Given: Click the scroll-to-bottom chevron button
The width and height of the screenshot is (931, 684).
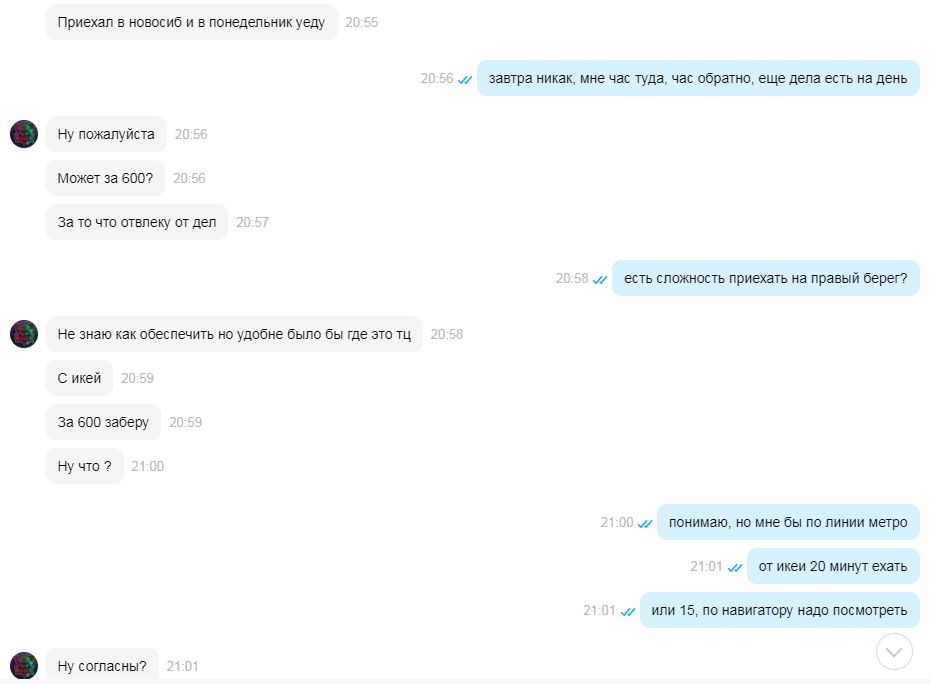Looking at the screenshot, I should point(894,651).
